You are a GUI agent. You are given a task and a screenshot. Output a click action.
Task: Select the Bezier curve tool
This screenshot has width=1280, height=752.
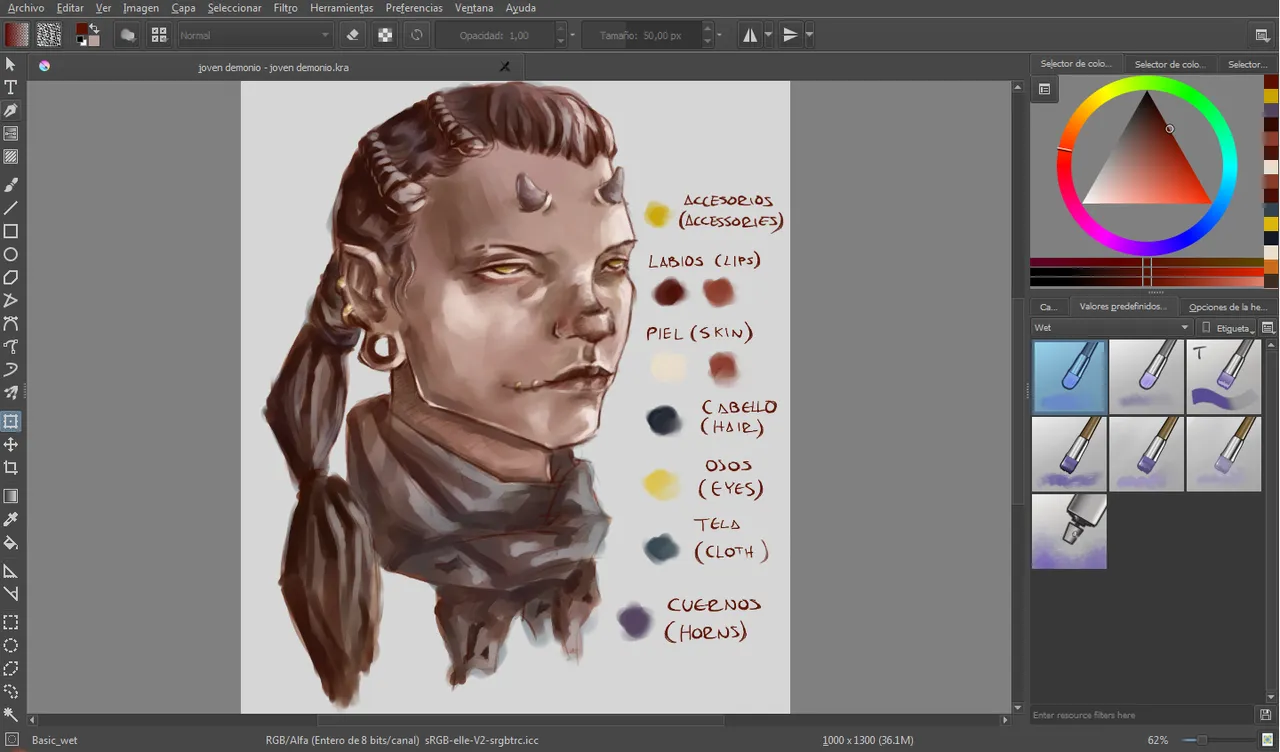(x=11, y=323)
